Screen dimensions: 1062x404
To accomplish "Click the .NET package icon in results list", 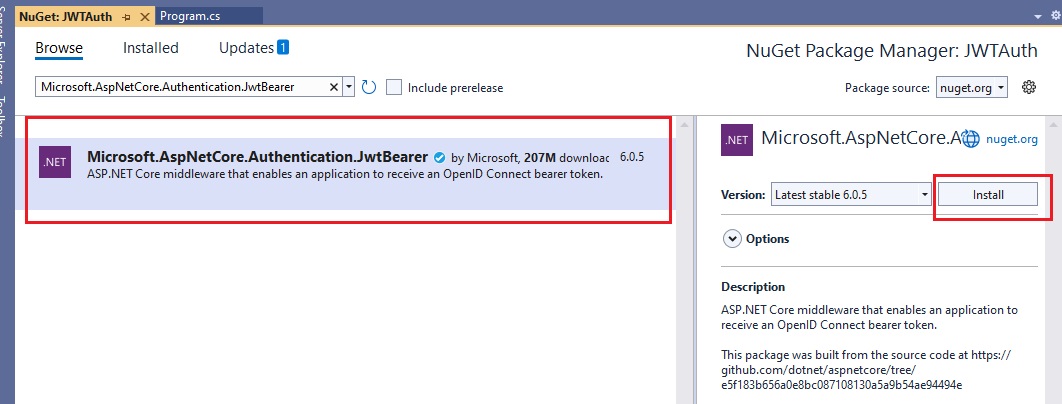I will click(56, 162).
